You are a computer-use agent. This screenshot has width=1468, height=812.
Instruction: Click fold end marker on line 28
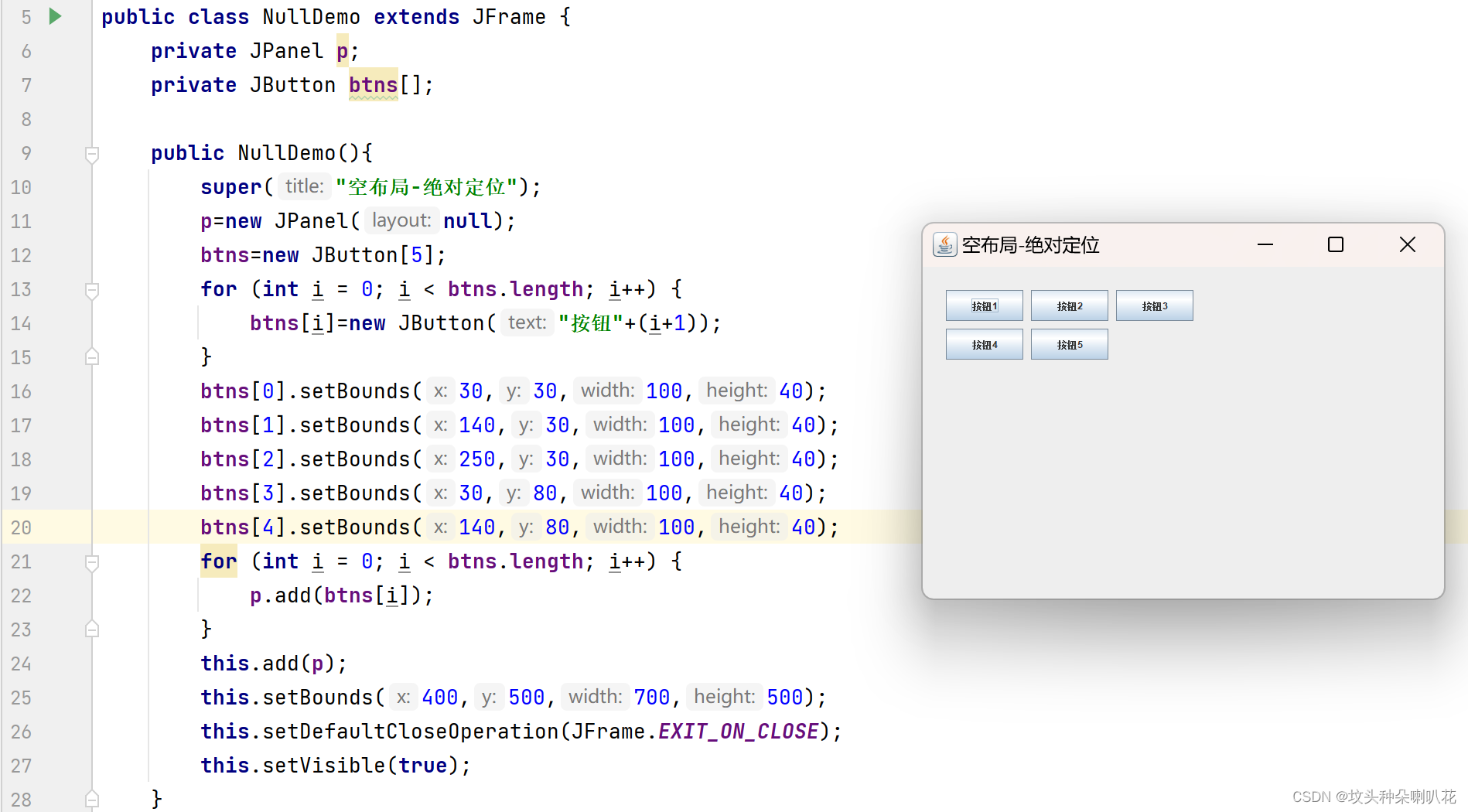click(x=92, y=798)
